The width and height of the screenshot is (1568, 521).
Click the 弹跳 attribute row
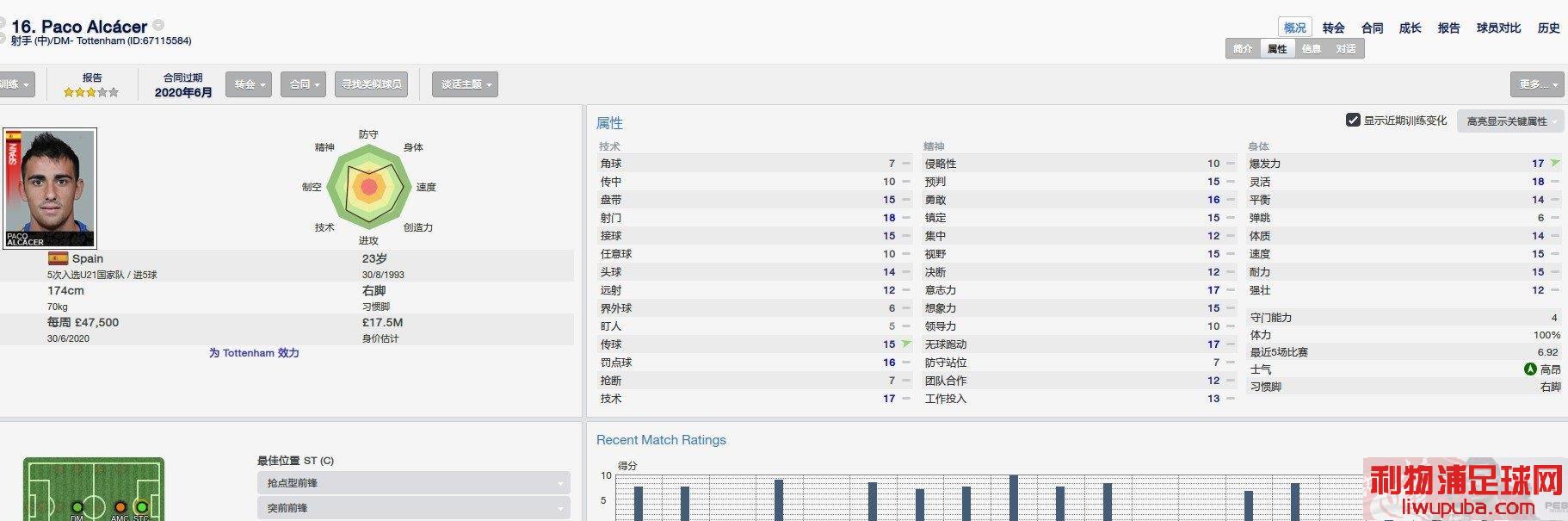[x=1404, y=218]
